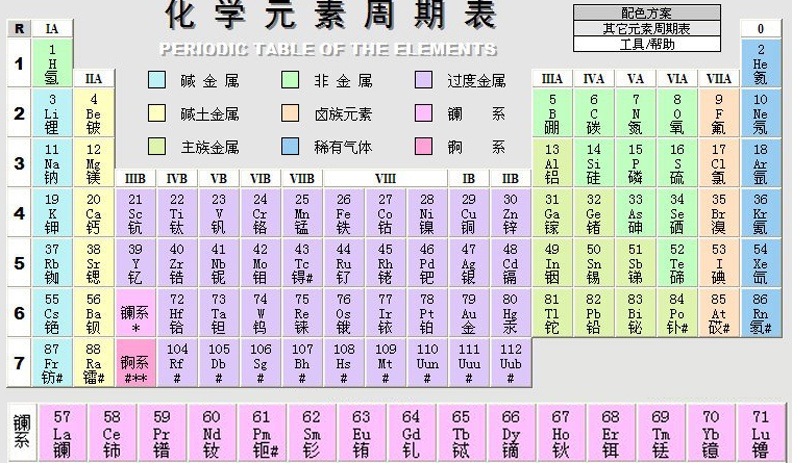Click the Carbon (C) element cell

594,113
